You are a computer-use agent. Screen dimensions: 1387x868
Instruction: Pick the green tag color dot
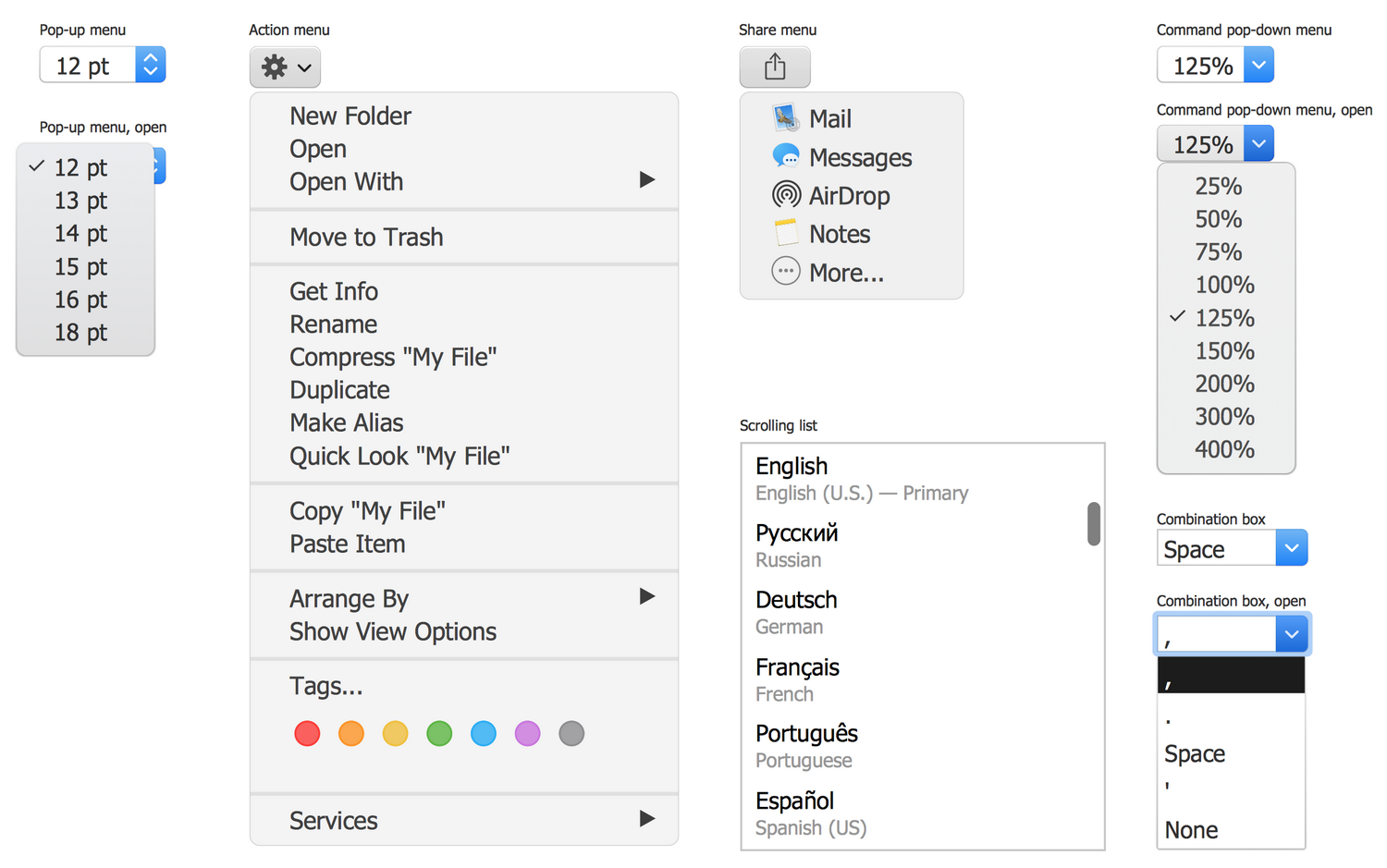[x=439, y=734]
